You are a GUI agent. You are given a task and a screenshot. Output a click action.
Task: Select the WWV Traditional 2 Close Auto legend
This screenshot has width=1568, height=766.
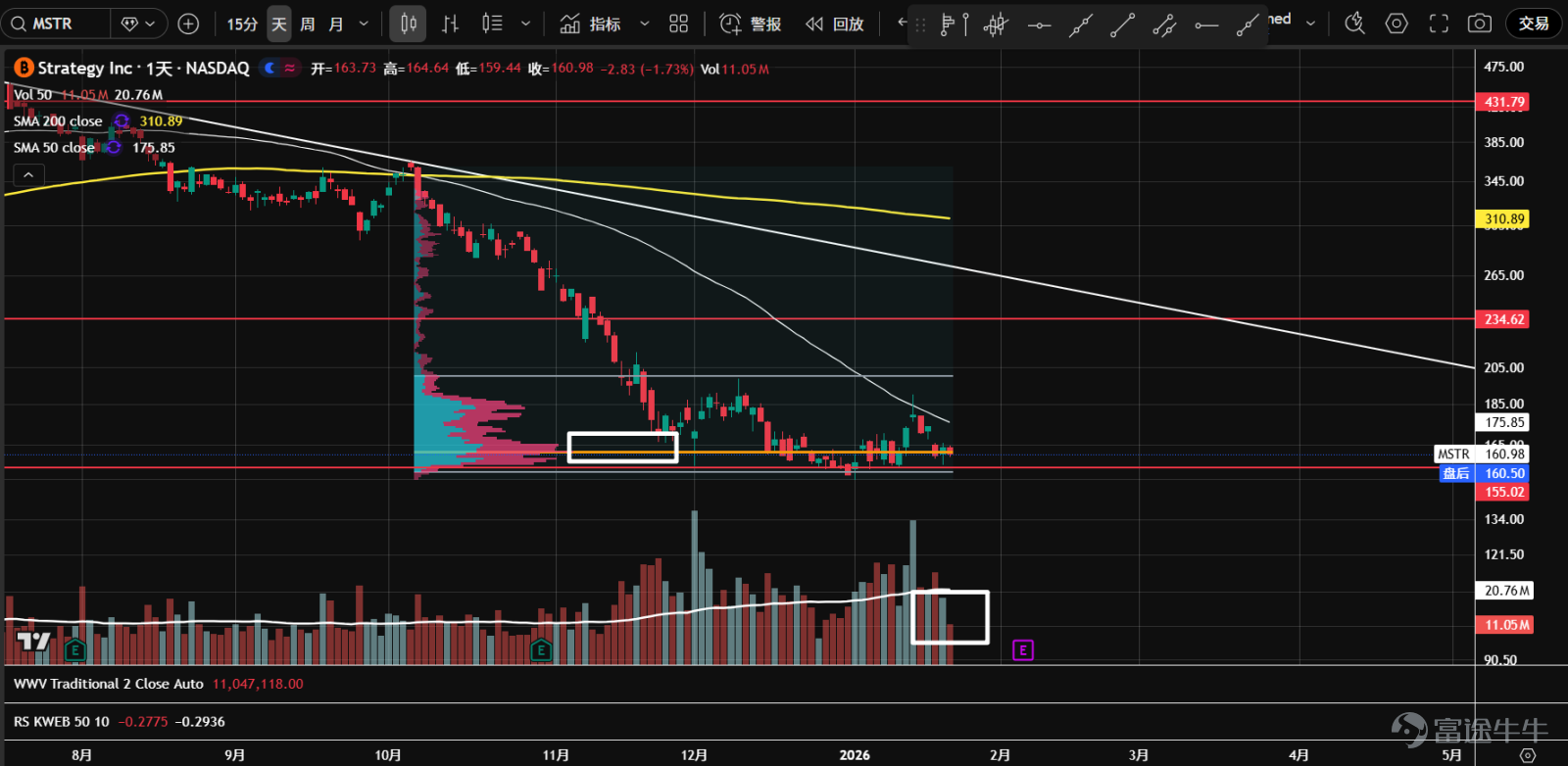[x=109, y=684]
